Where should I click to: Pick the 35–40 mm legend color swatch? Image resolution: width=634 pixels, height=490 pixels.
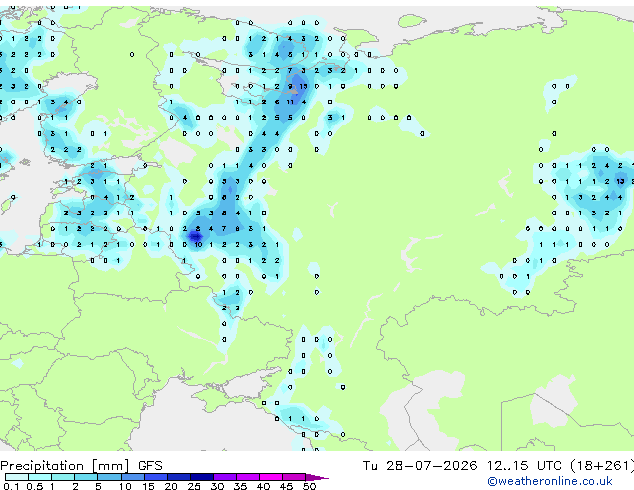[x=248, y=477]
